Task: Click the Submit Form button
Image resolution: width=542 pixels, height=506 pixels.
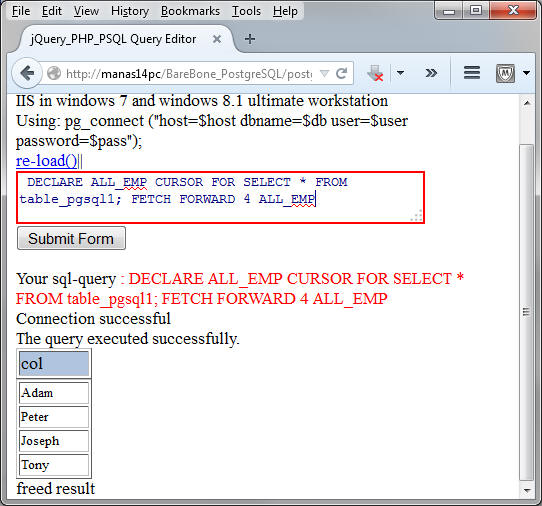Action: point(71,238)
